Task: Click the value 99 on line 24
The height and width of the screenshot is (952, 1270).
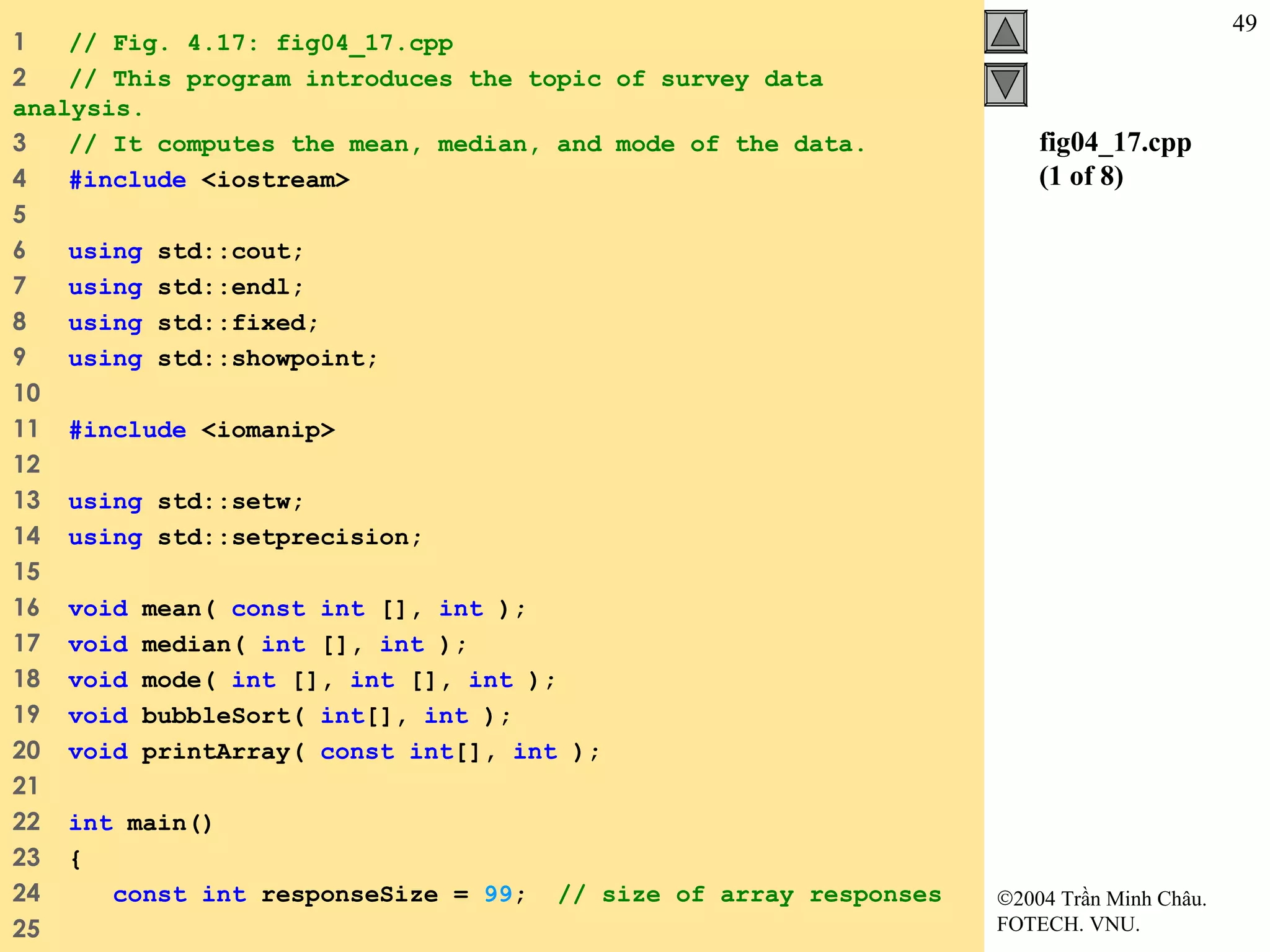Action: coord(498,894)
